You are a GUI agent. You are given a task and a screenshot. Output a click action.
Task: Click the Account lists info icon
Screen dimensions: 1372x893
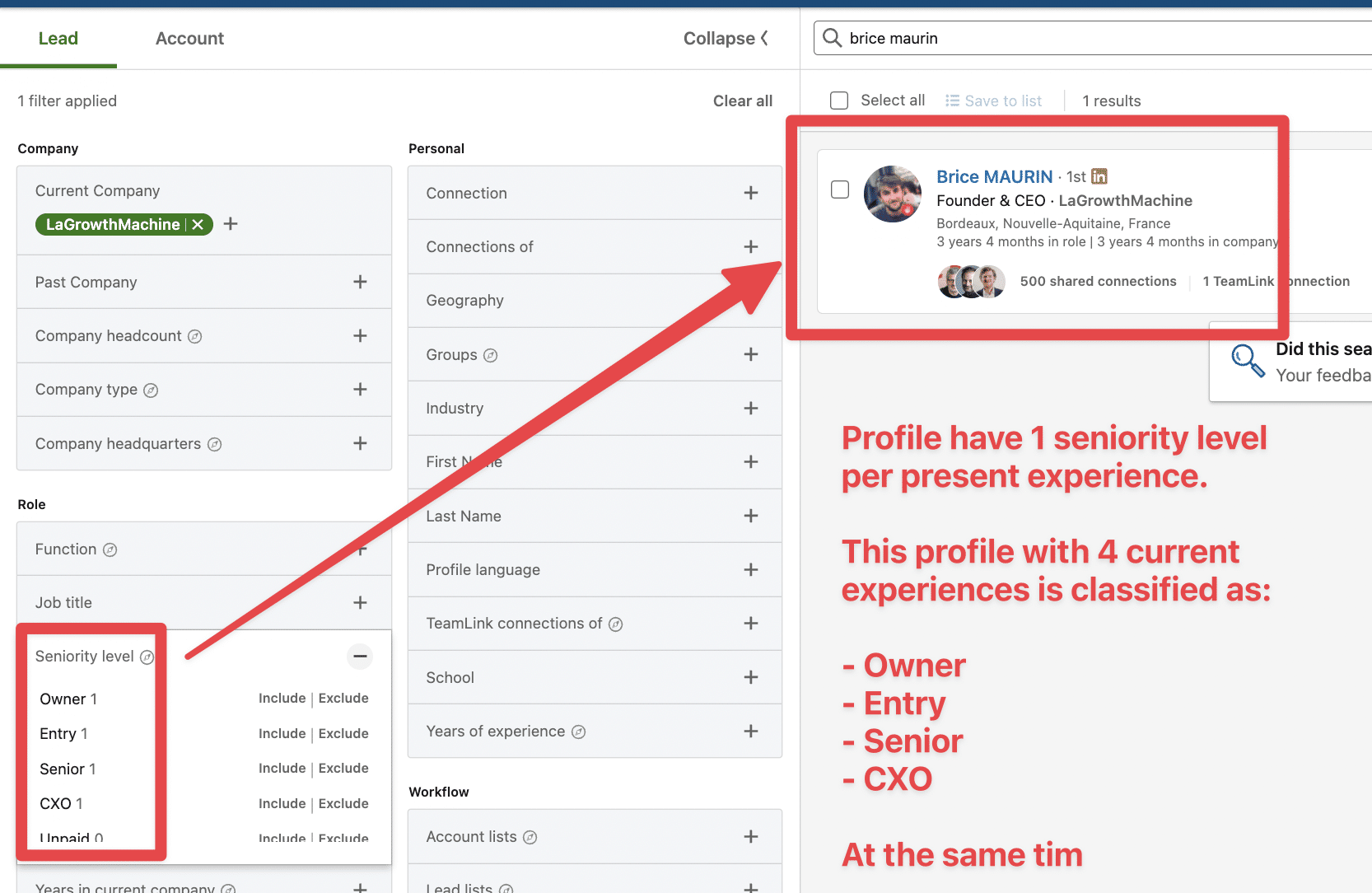click(x=530, y=837)
